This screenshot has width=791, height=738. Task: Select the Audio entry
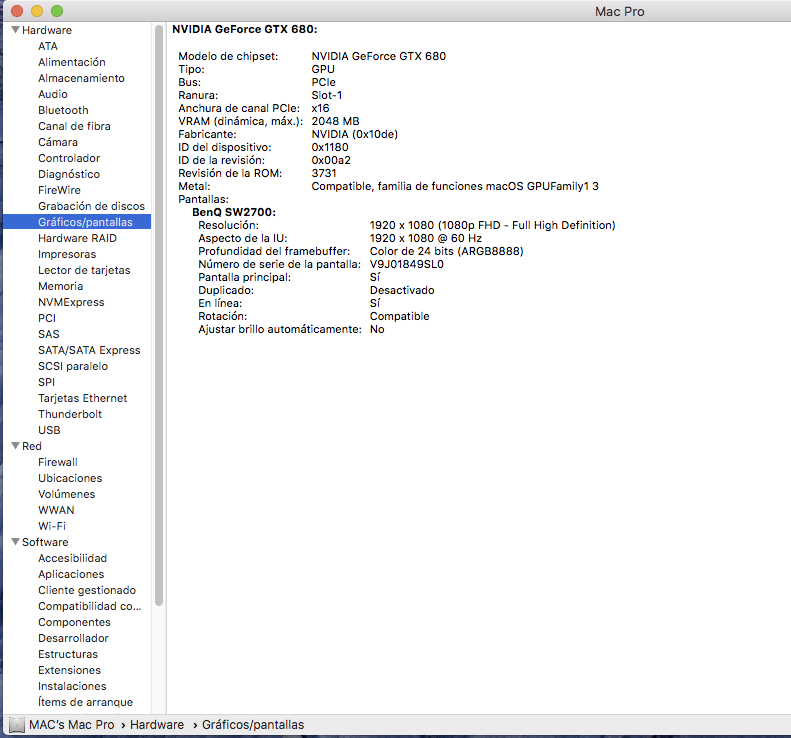(52, 94)
